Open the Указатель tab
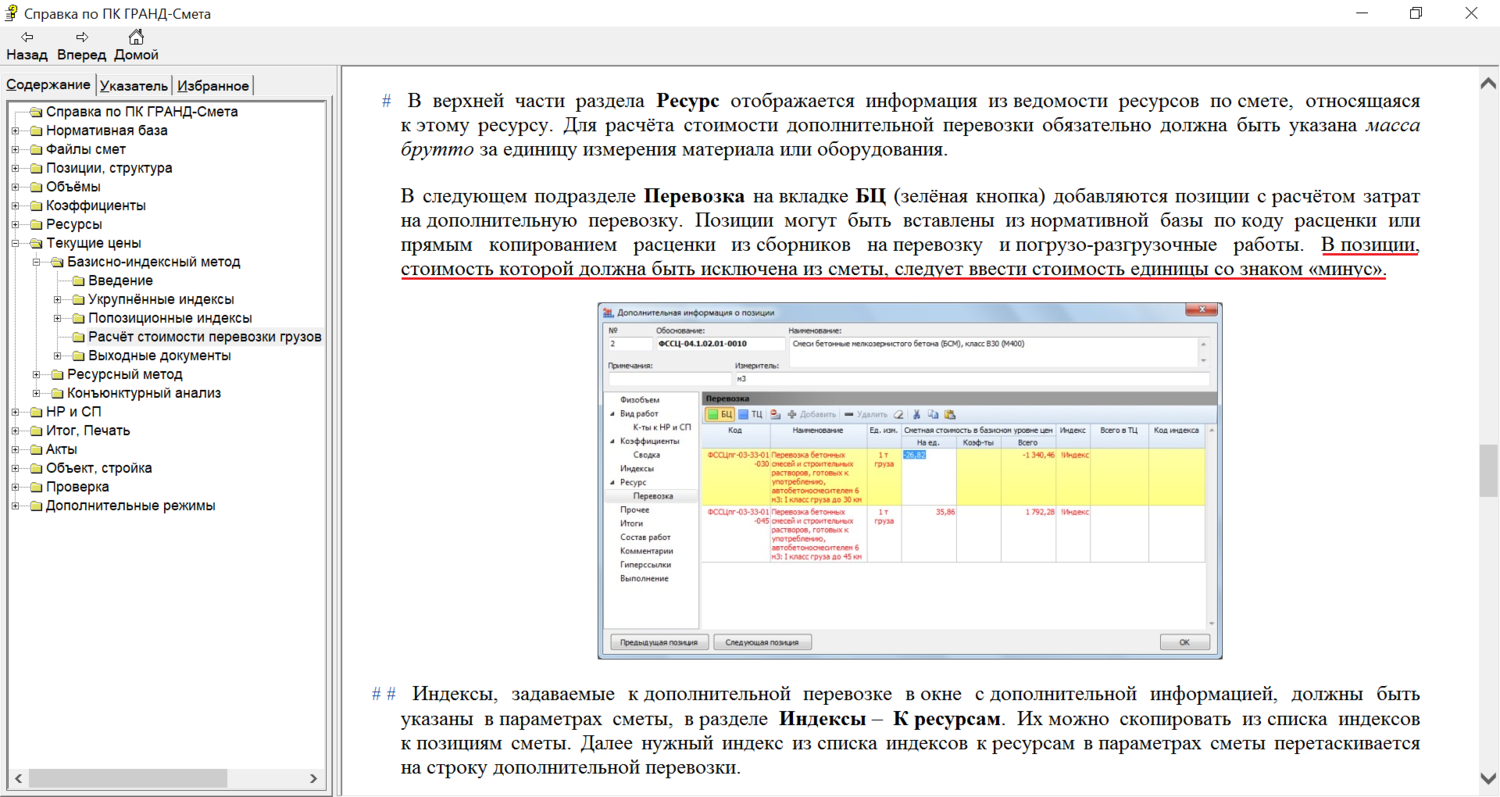This screenshot has height=797, width=1500. tap(134, 86)
